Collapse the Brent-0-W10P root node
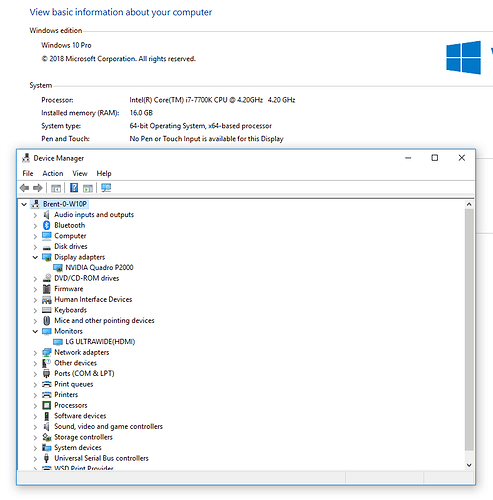The width and height of the screenshot is (493, 500). [24, 204]
